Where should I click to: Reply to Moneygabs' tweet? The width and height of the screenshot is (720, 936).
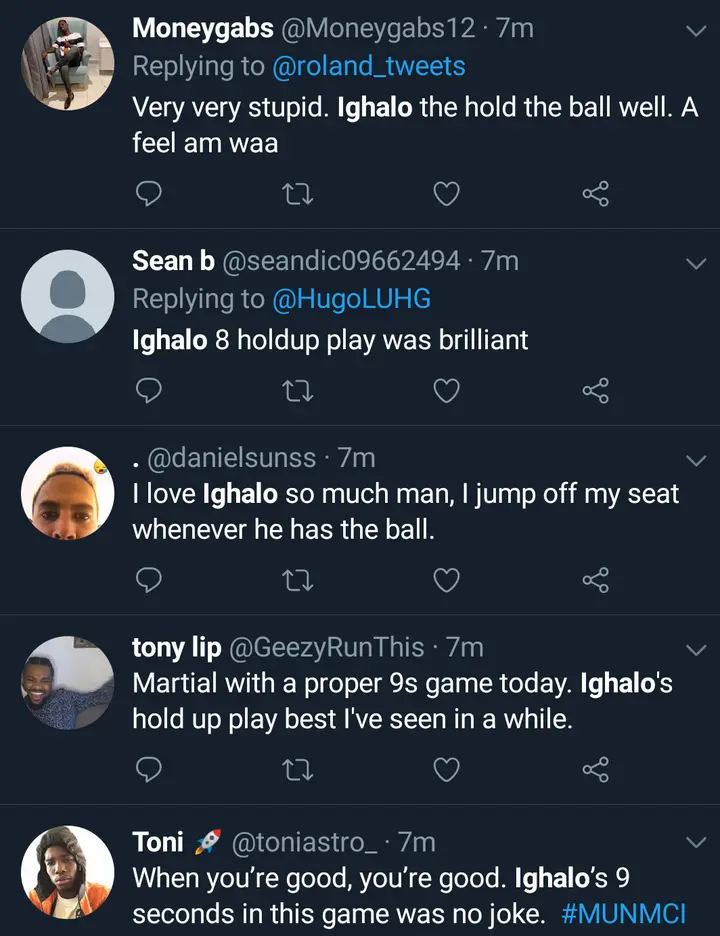pyautogui.click(x=148, y=194)
